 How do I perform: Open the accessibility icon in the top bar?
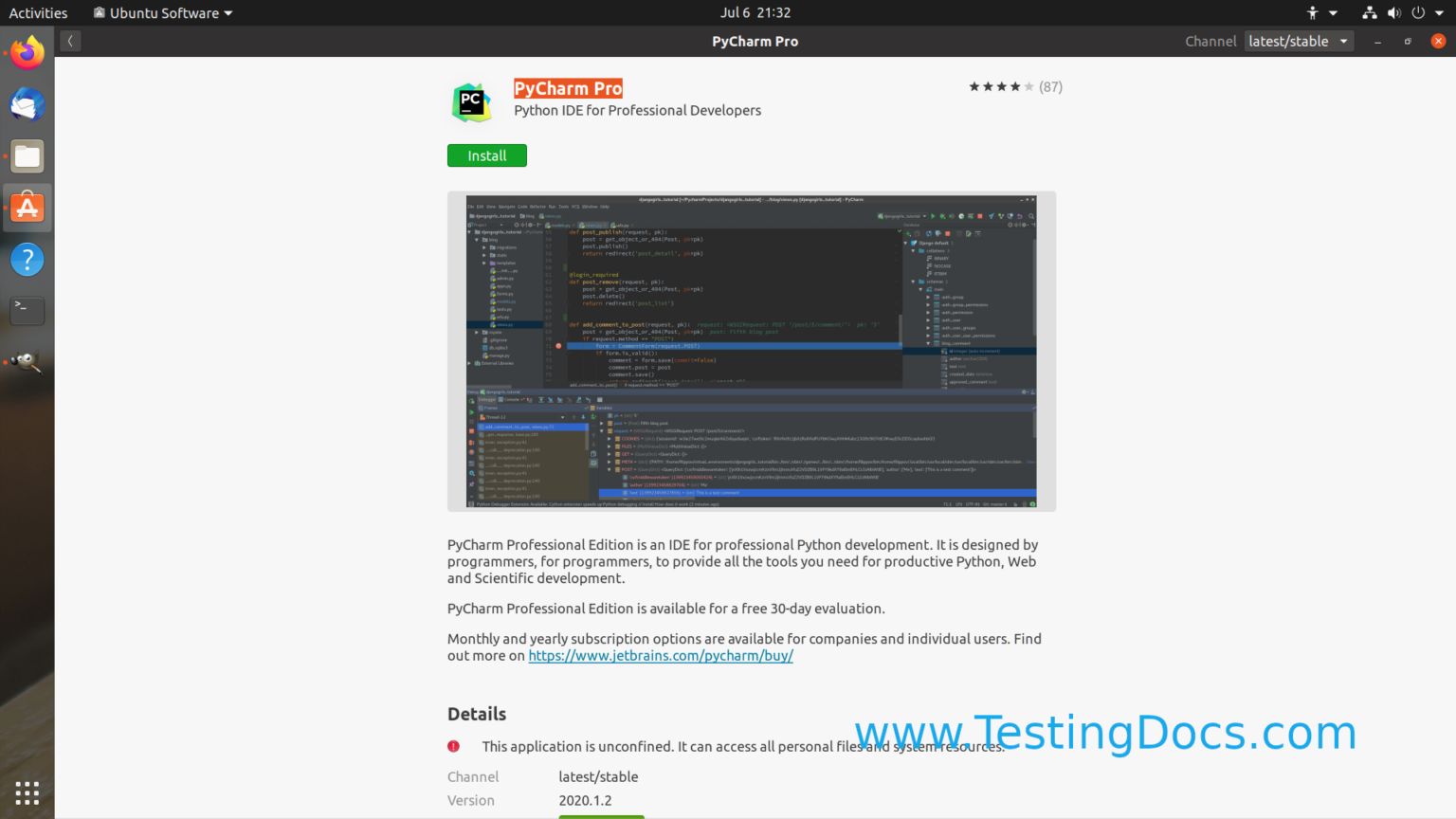[x=1313, y=12]
